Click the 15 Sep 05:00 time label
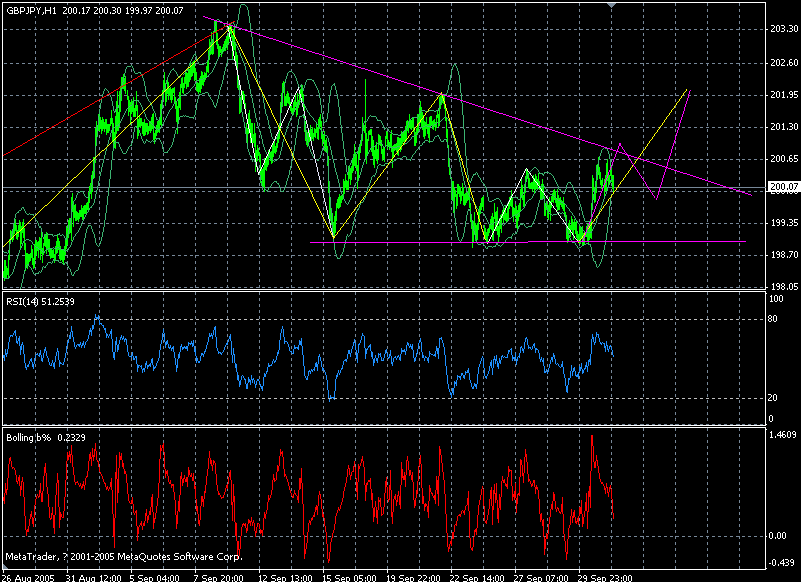The image size is (801, 582). 349,578
